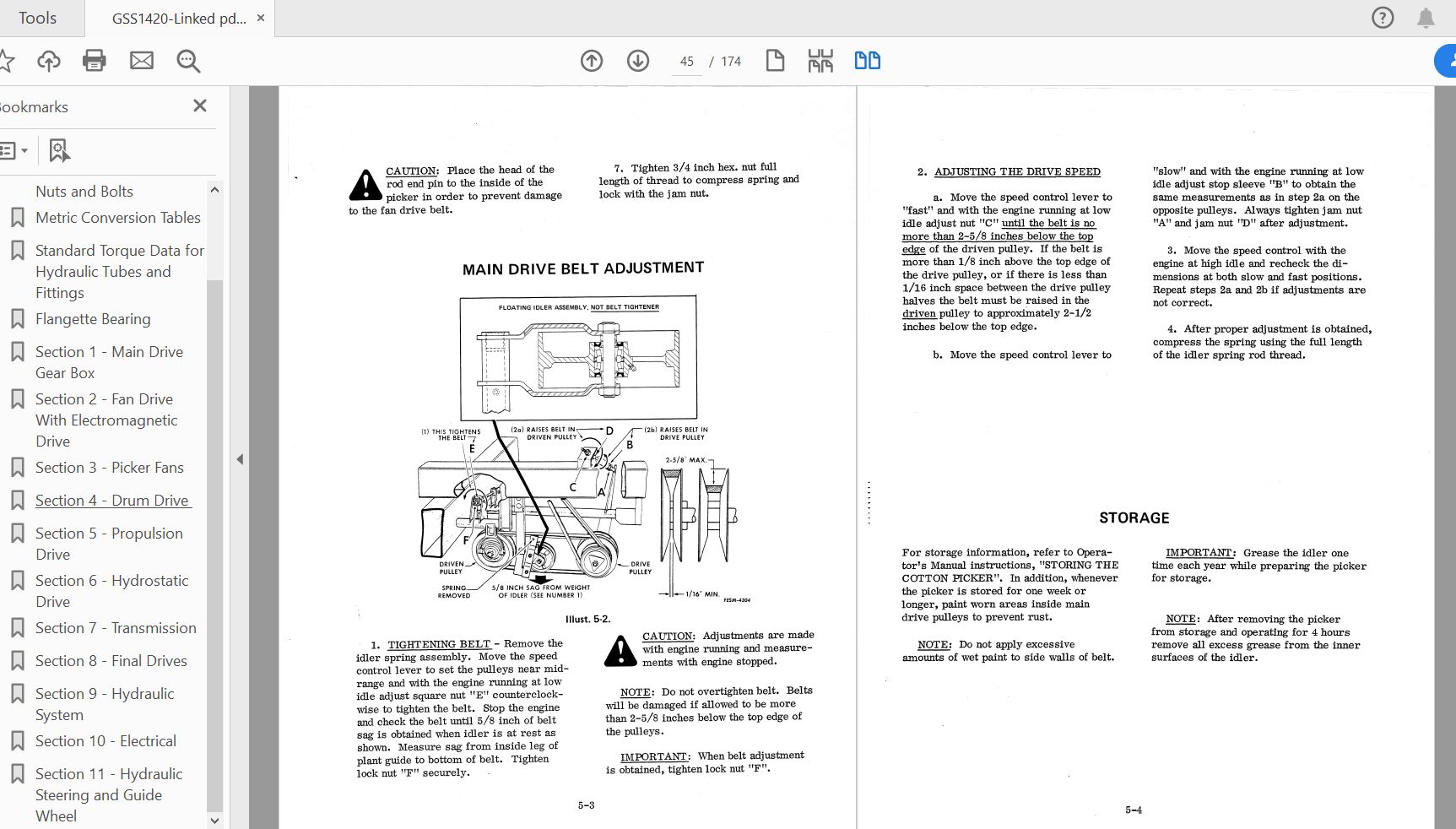Switch to the Tools tab
Image resolution: width=1456 pixels, height=829 pixels.
click(38, 18)
